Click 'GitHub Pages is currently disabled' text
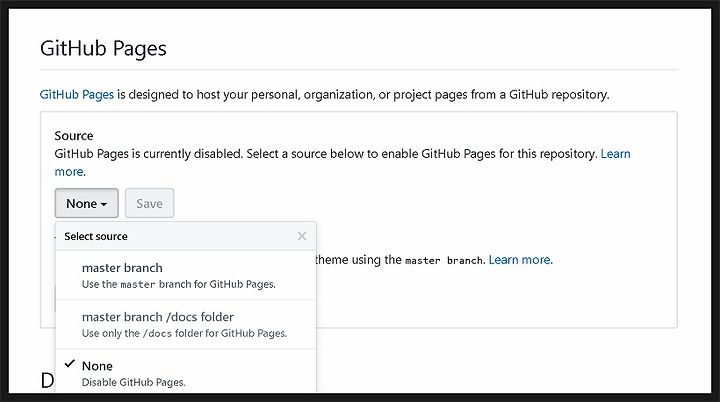 point(148,153)
